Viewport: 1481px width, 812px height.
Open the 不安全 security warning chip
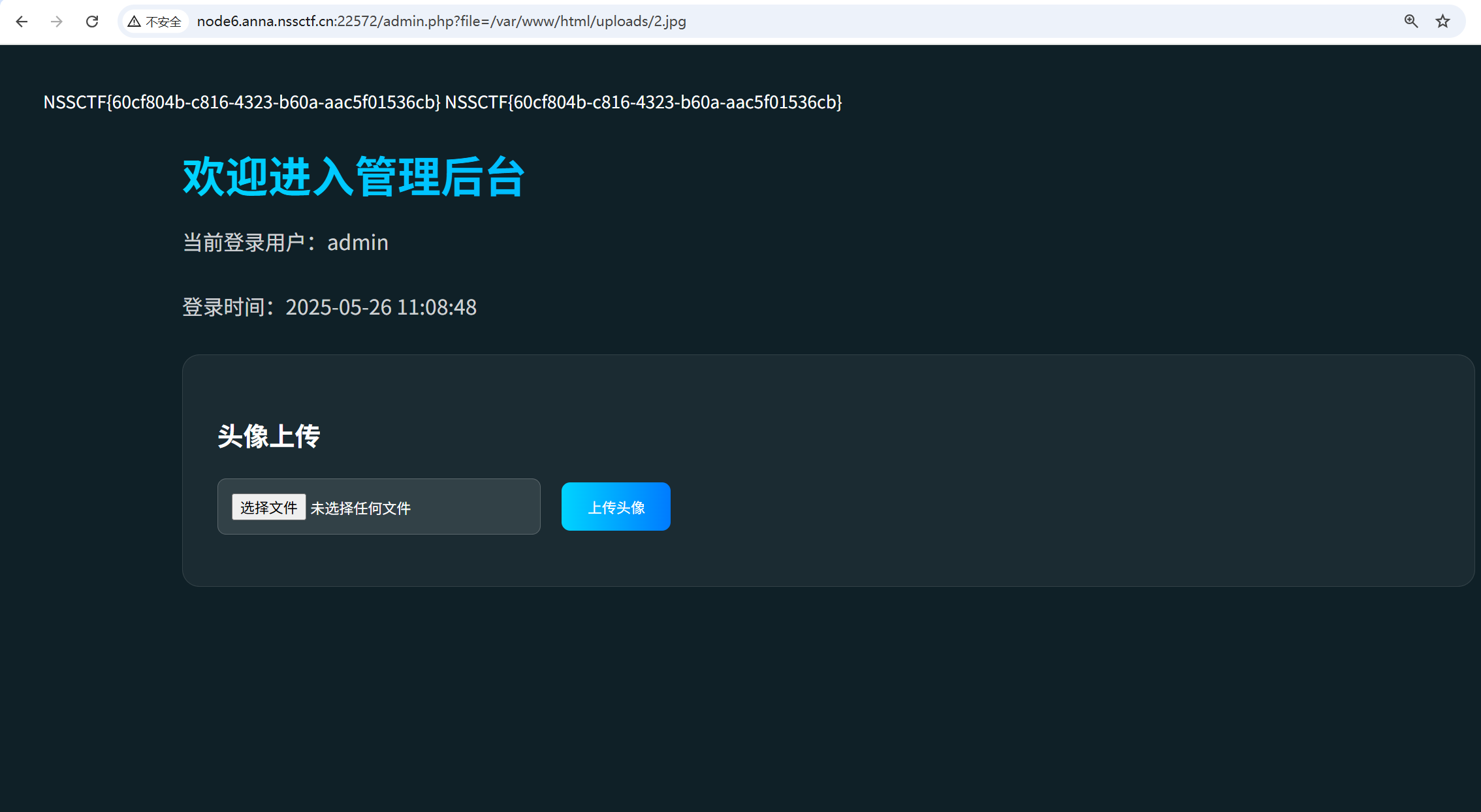click(155, 22)
